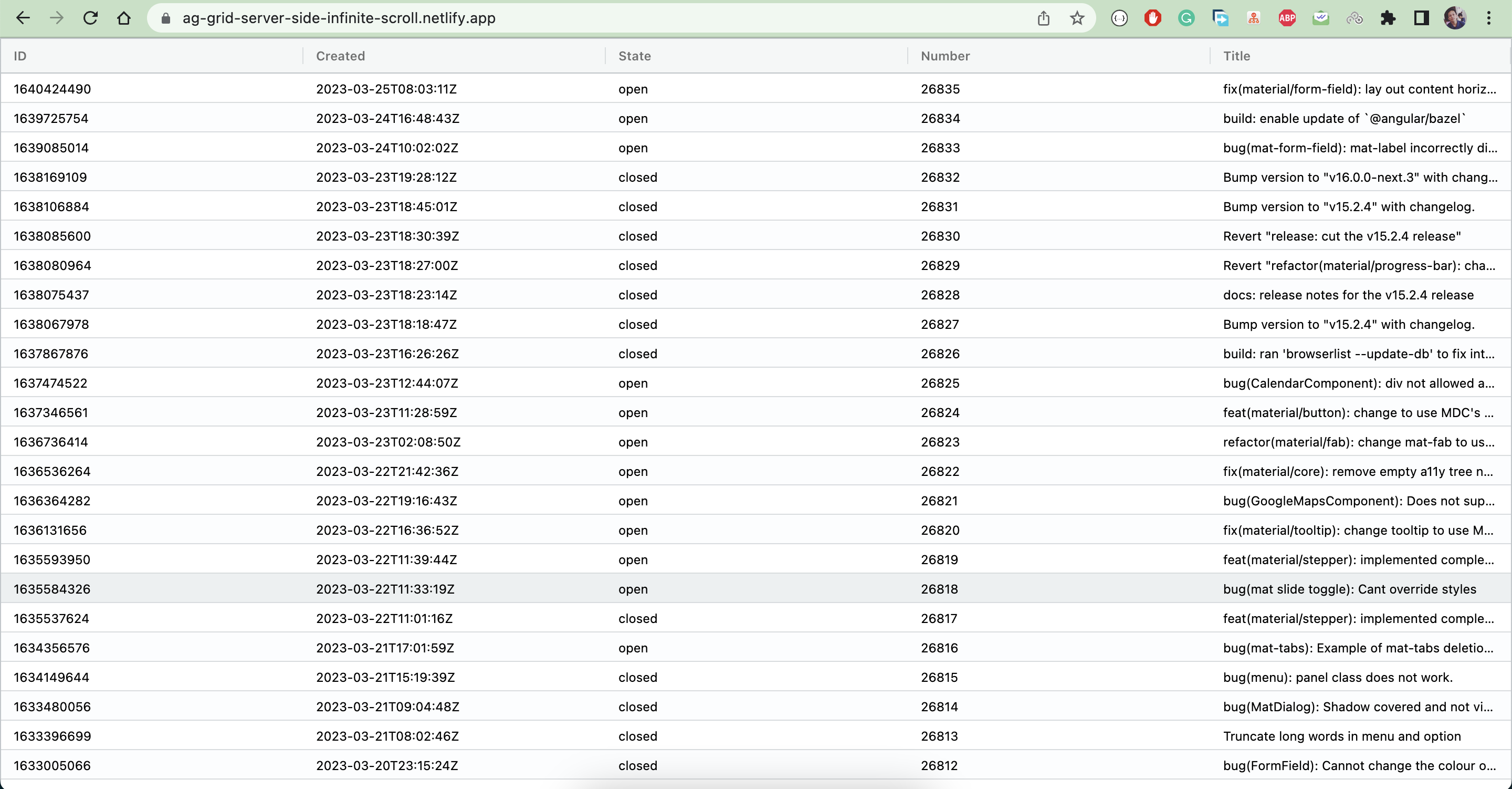Click the browser profile avatar
1512x789 pixels.
(x=1455, y=18)
